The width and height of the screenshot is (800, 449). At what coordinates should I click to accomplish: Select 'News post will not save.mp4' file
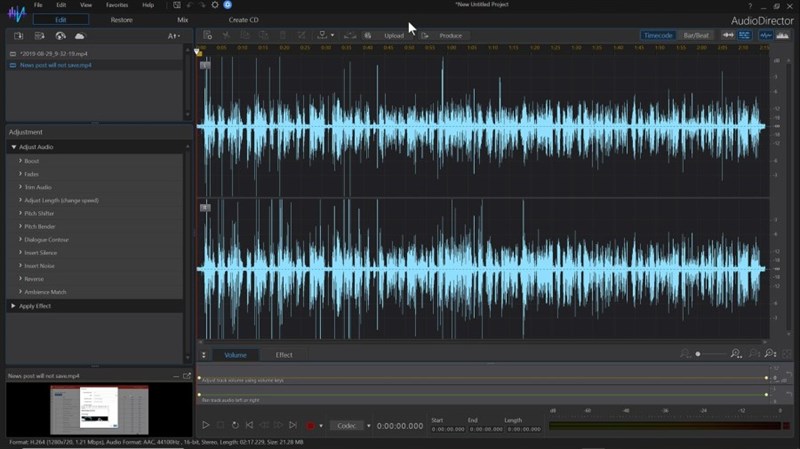[55, 65]
